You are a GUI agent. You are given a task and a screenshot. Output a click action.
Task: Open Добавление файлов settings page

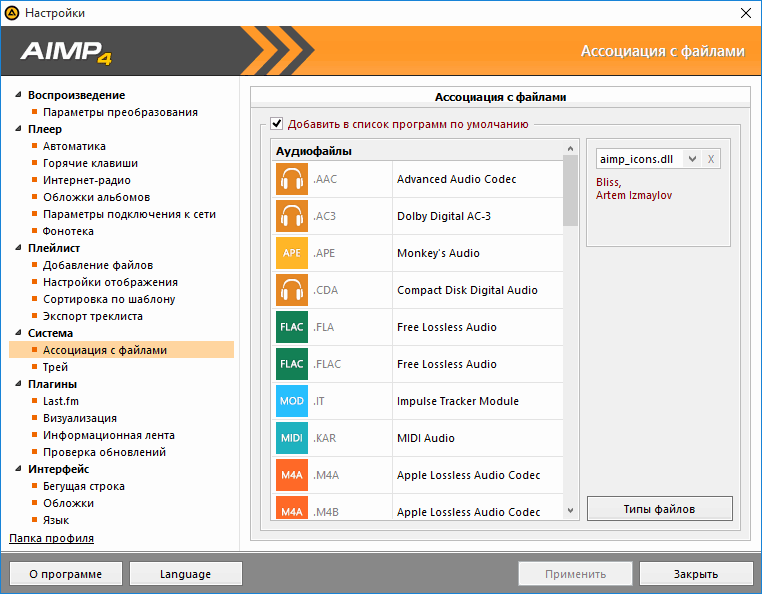[x=98, y=265]
